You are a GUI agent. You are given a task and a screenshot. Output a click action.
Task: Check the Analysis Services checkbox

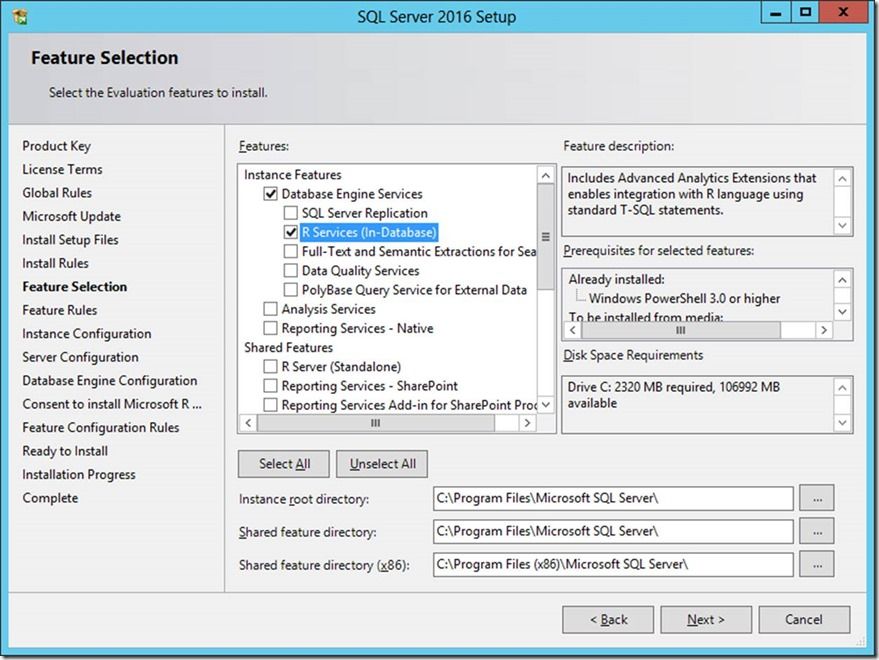coord(270,309)
